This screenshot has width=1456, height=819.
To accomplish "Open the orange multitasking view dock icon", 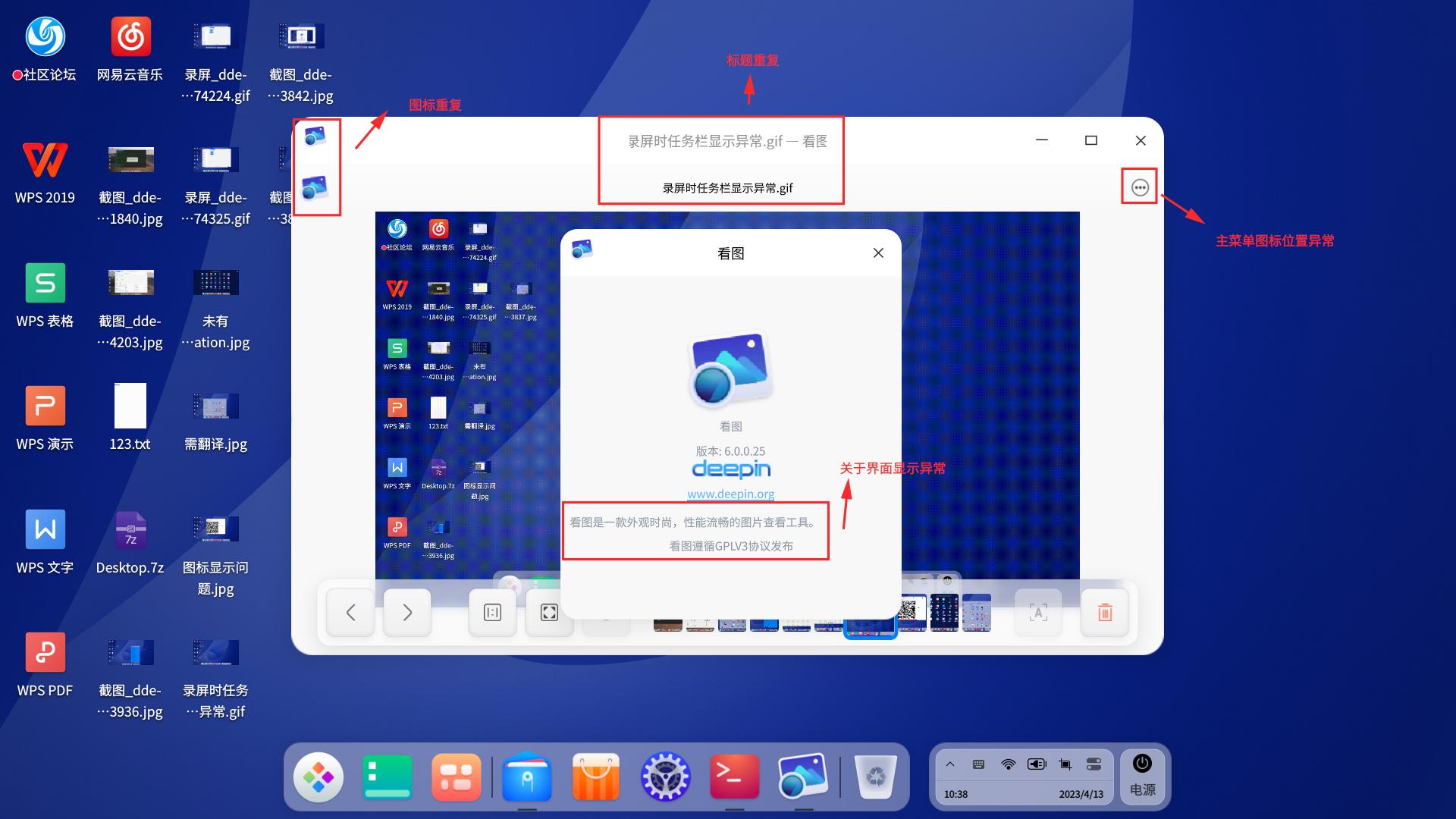I will coord(457,777).
